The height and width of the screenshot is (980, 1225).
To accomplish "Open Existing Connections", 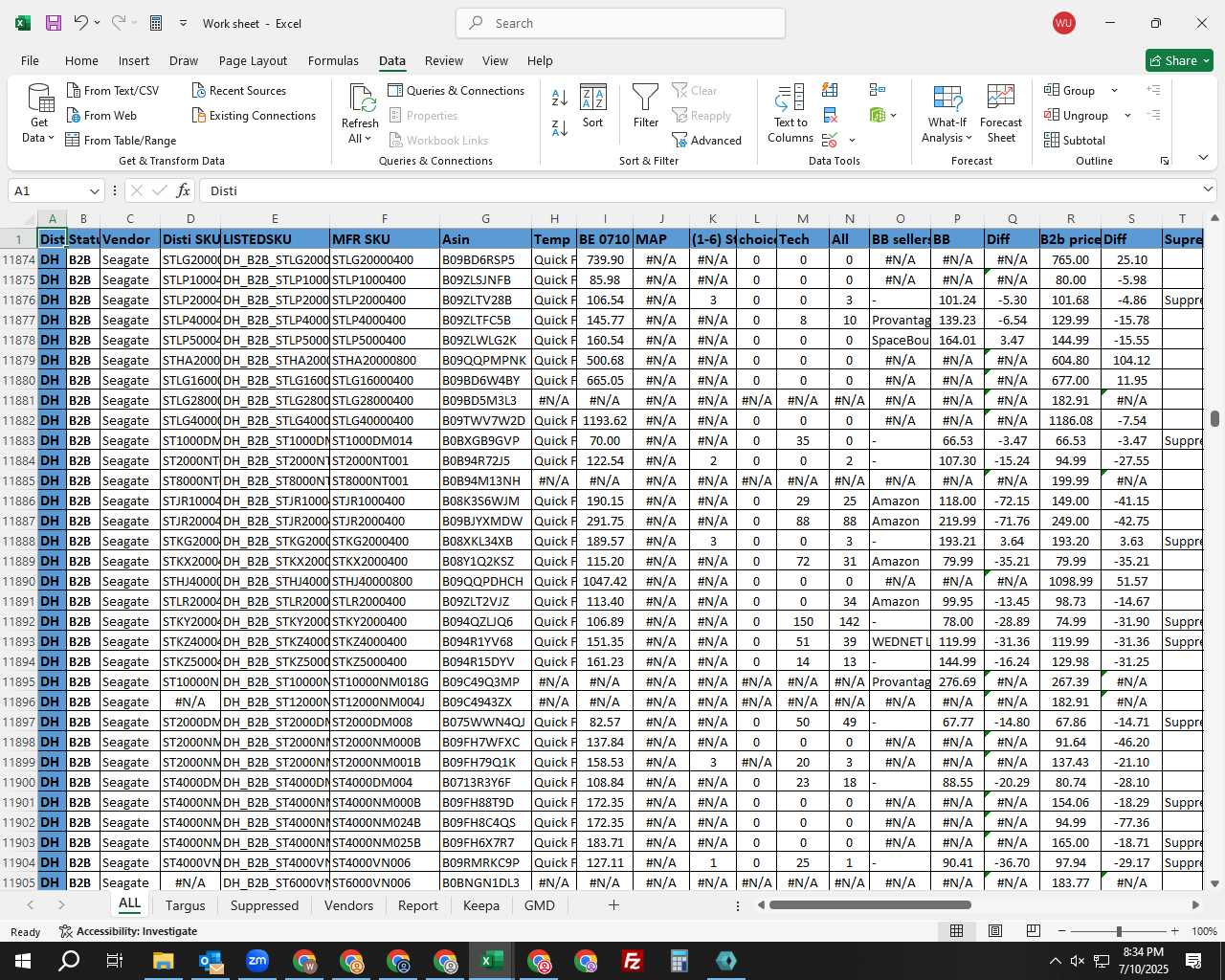I will 254,116.
